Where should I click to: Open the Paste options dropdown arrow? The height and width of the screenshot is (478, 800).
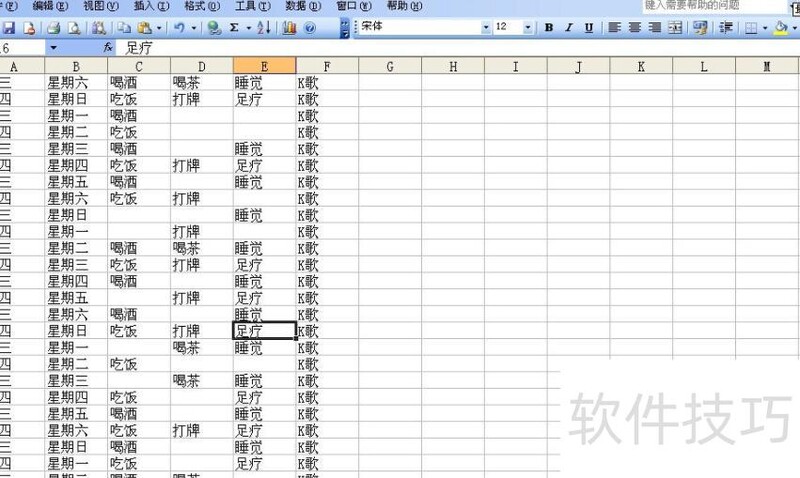point(159,28)
